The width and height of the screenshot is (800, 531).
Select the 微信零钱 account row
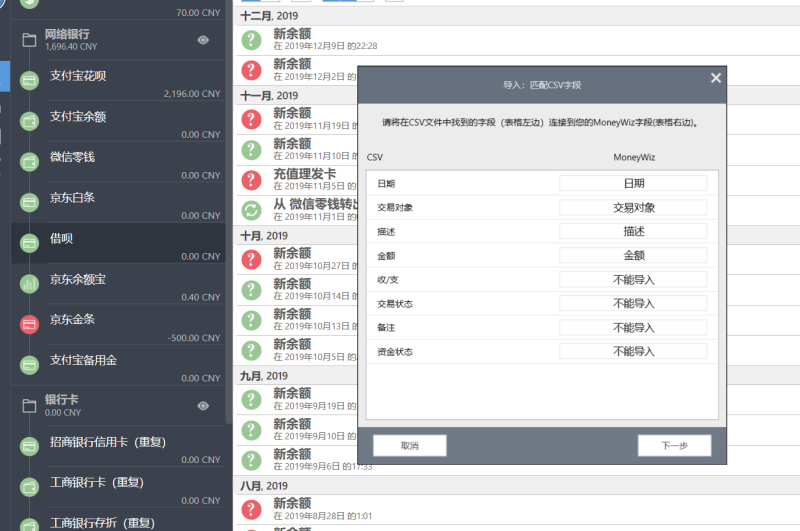click(118, 162)
